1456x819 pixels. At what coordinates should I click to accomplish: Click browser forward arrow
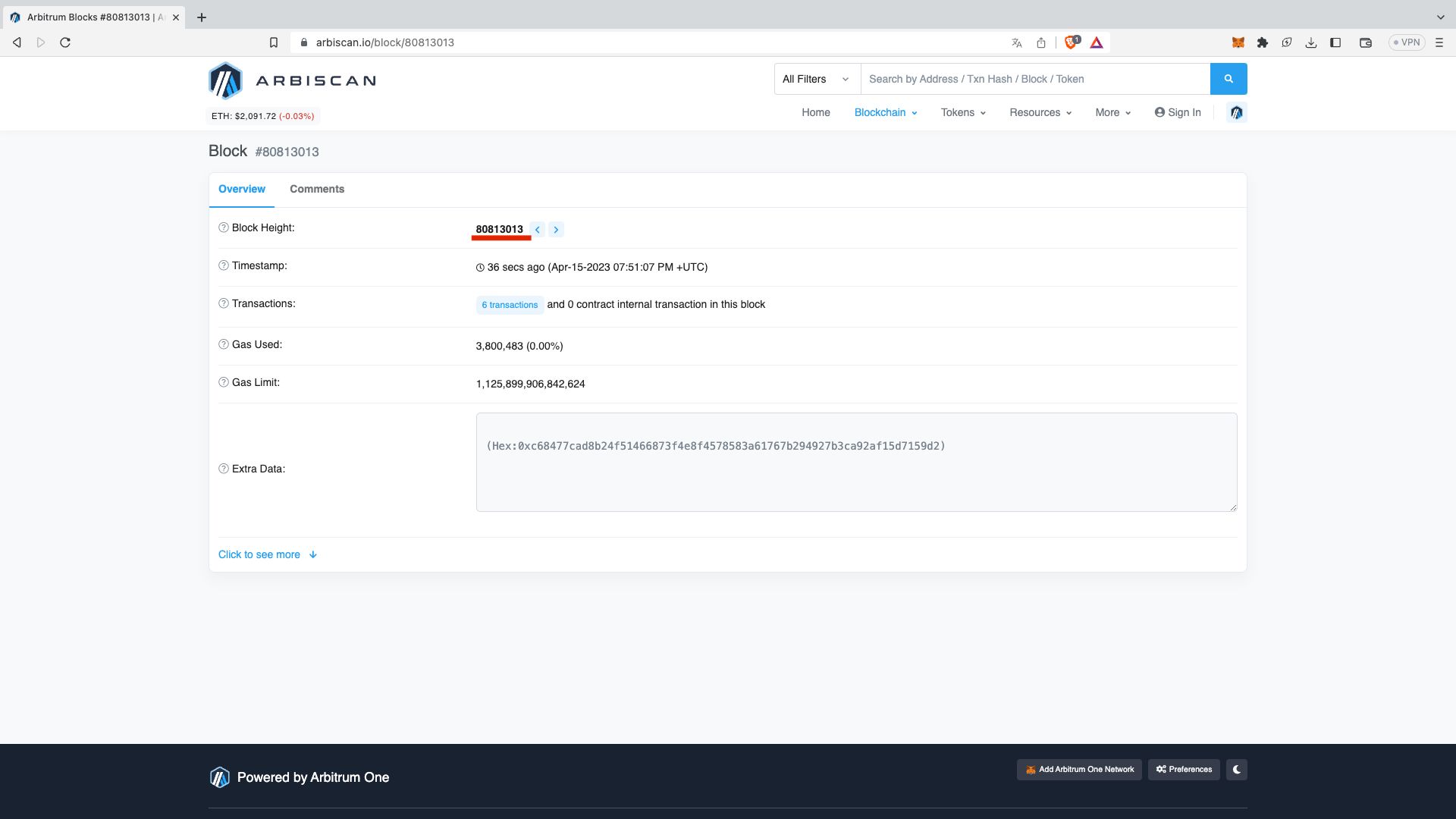pyautogui.click(x=41, y=42)
